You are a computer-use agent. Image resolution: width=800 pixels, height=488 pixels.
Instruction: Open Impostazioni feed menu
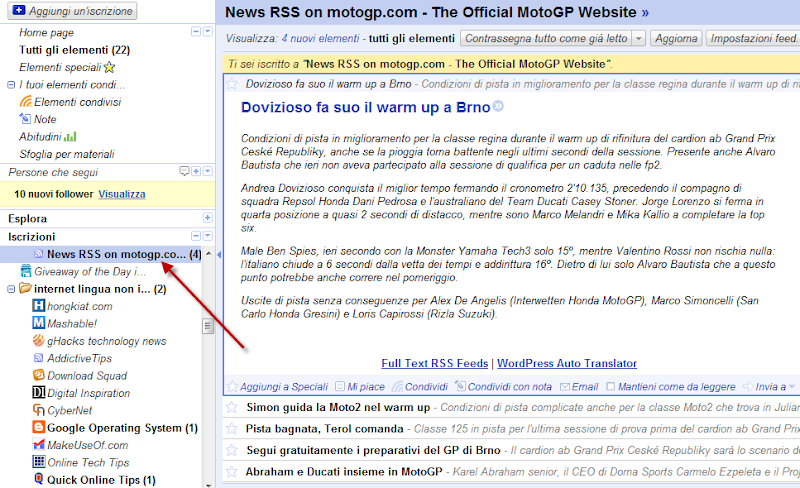(753, 38)
